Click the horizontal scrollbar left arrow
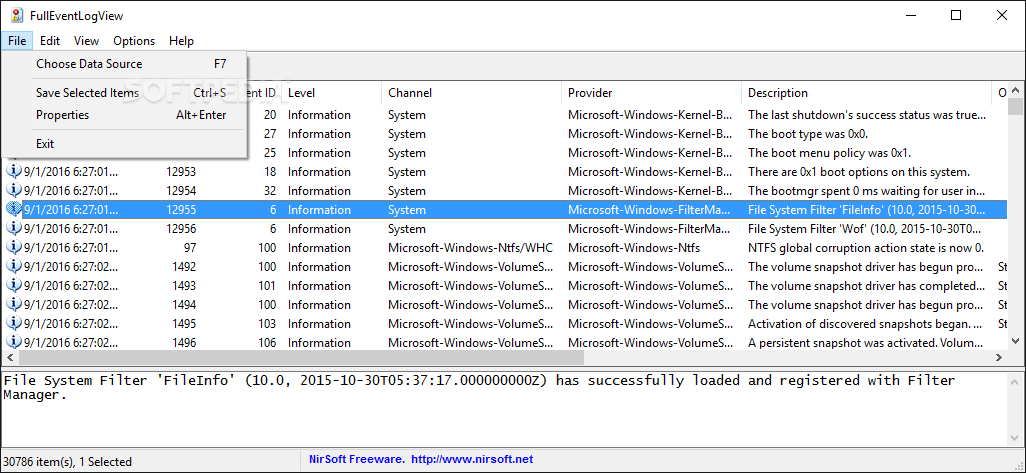 [x=10, y=358]
